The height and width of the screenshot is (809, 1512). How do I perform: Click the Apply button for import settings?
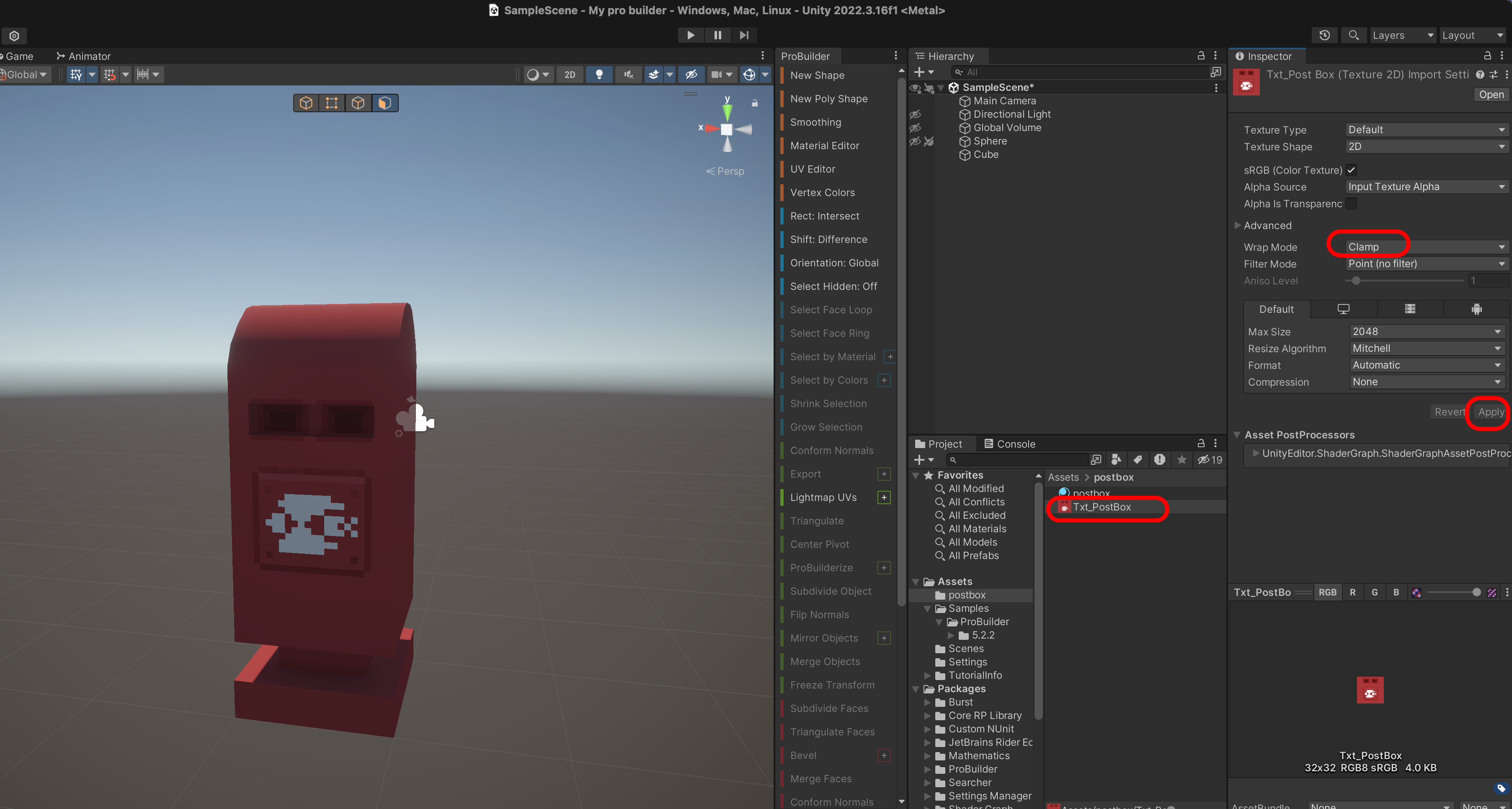point(1490,412)
